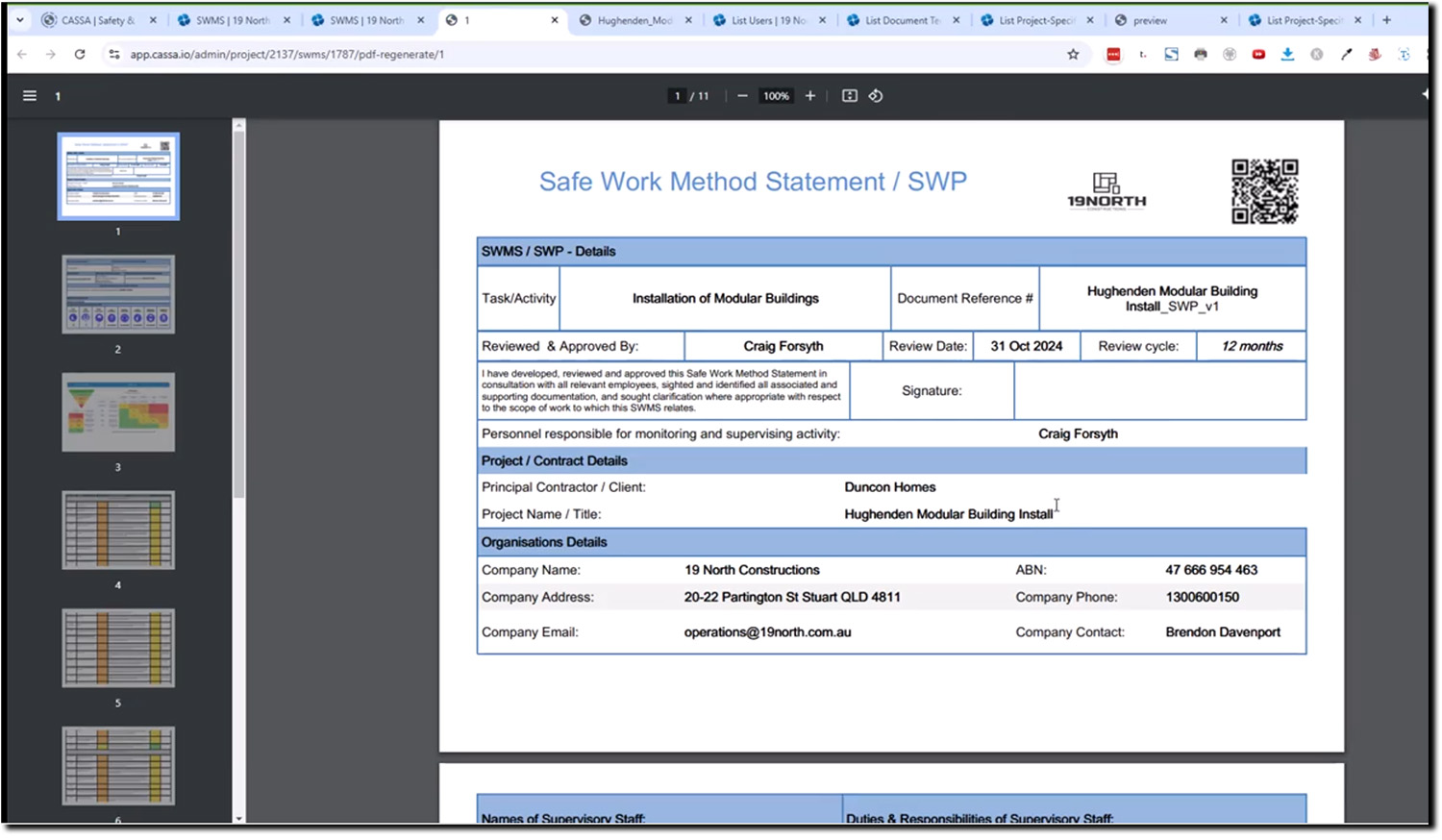This screenshot has width=1442, height=840.
Task: Zoom in on the PDF
Action: click(810, 96)
